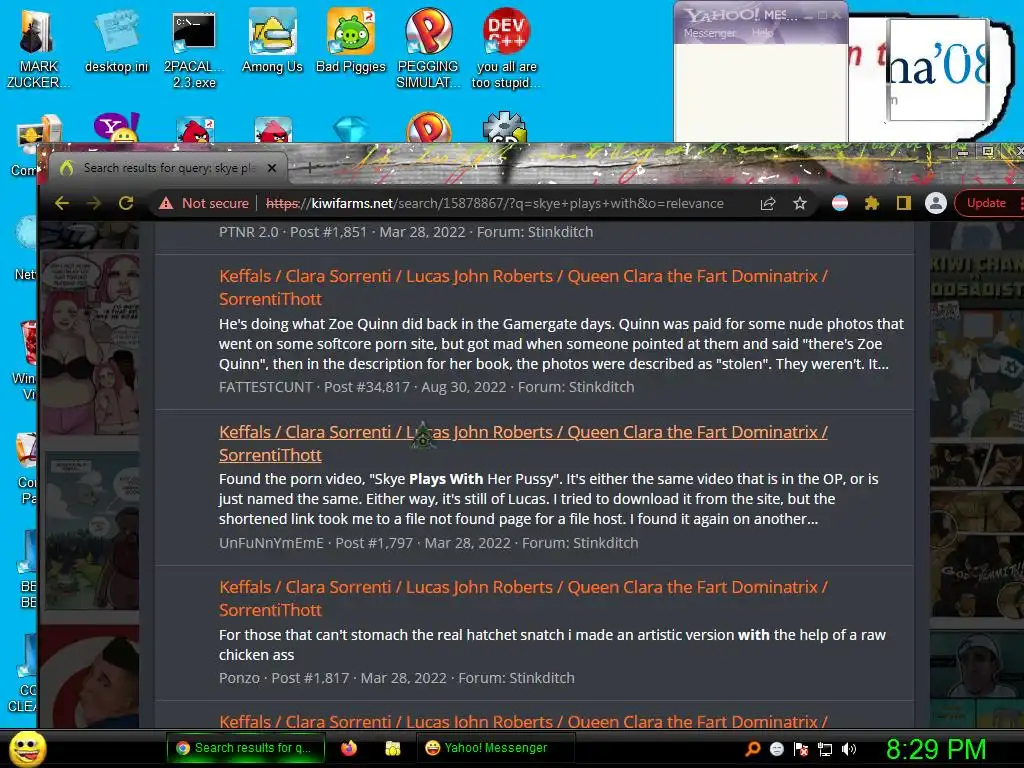The image size is (1024, 768).
Task: Open Messenger menu in Yahoo! Messenger window
Action: point(709,33)
